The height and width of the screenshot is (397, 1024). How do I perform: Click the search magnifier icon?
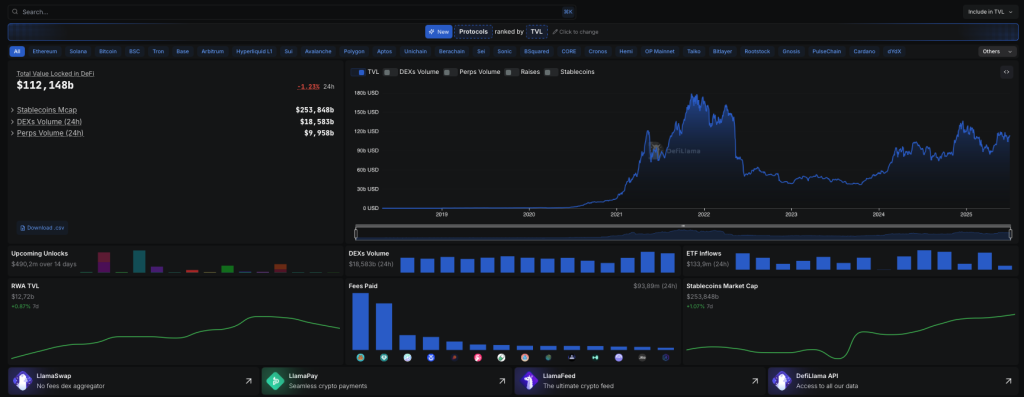click(x=15, y=12)
